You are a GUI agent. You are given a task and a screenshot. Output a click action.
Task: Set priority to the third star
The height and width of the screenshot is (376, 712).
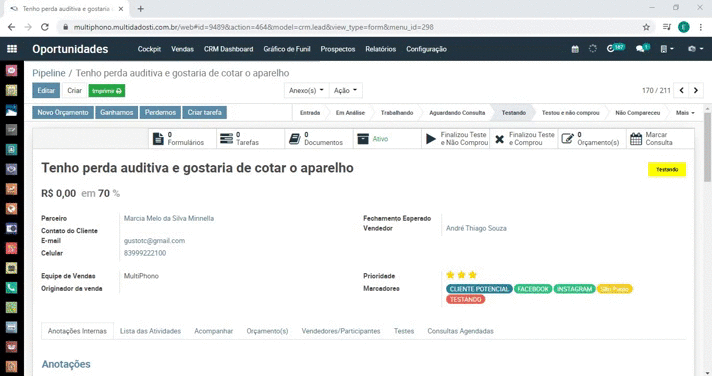pyautogui.click(x=473, y=275)
